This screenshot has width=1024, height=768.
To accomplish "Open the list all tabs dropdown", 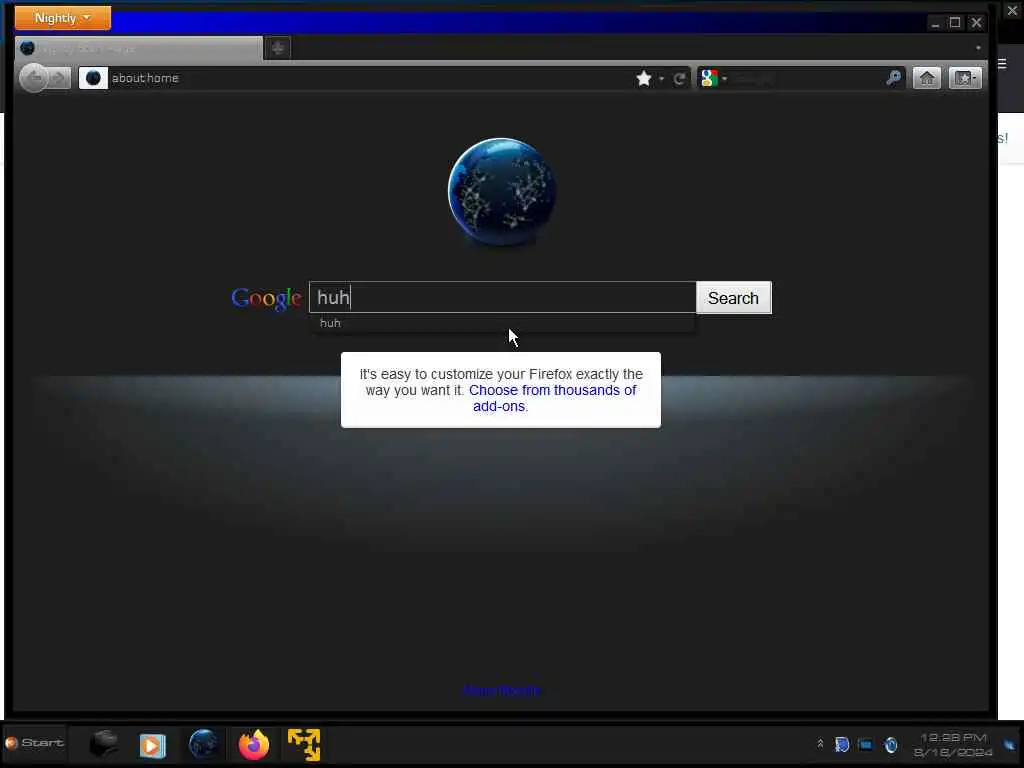I will 978,48.
